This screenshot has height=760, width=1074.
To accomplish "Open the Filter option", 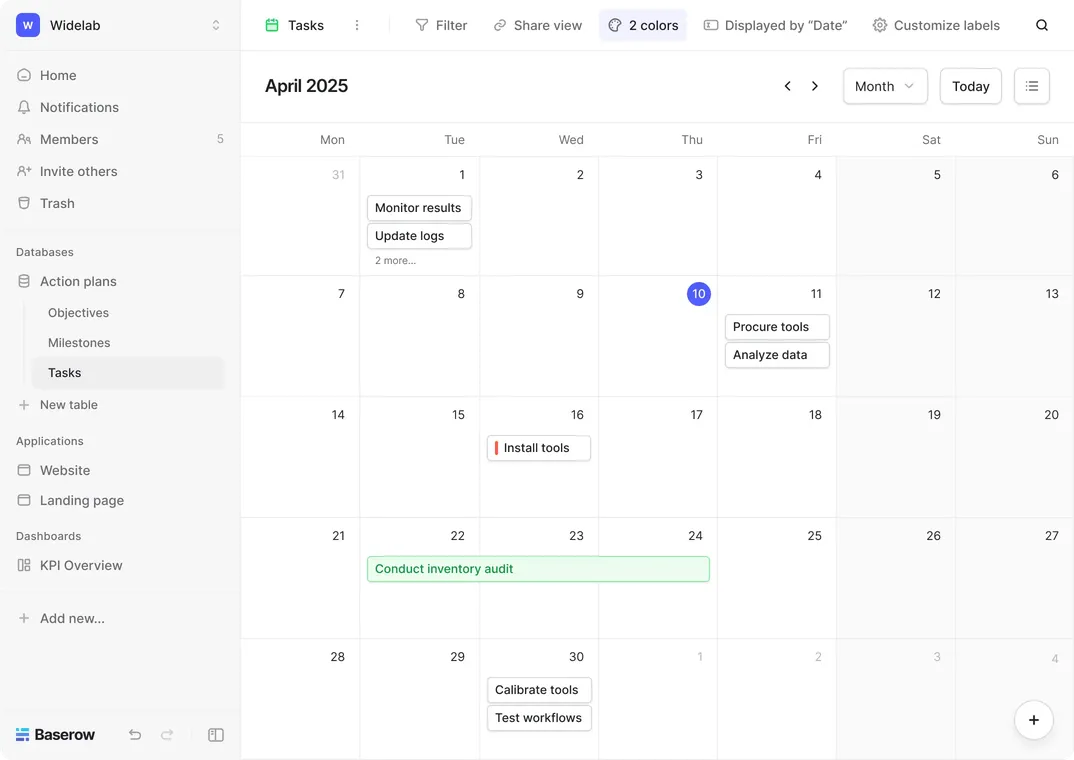I will pyautogui.click(x=441, y=25).
